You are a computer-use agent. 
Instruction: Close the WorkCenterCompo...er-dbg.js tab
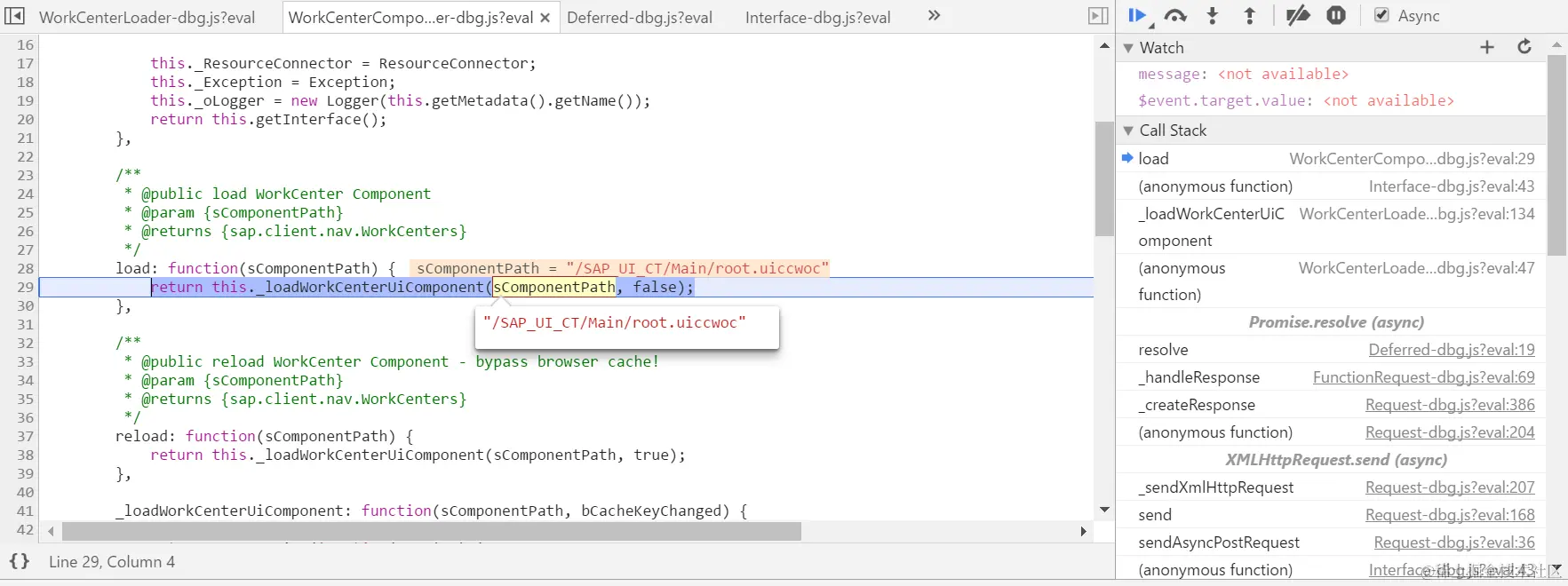(x=545, y=18)
